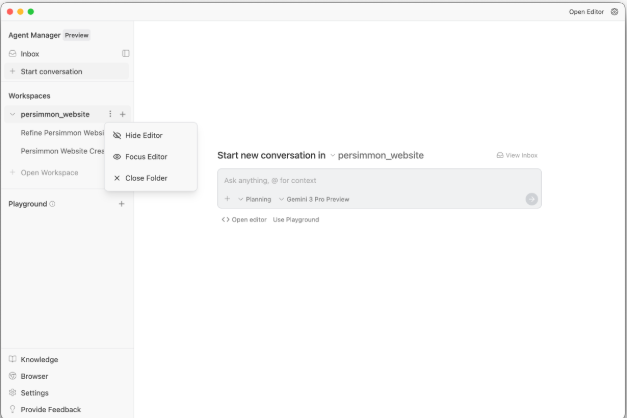The image size is (627, 418).
Task: Expand the persimmon_website workspace selector in heading
Action: (377, 155)
